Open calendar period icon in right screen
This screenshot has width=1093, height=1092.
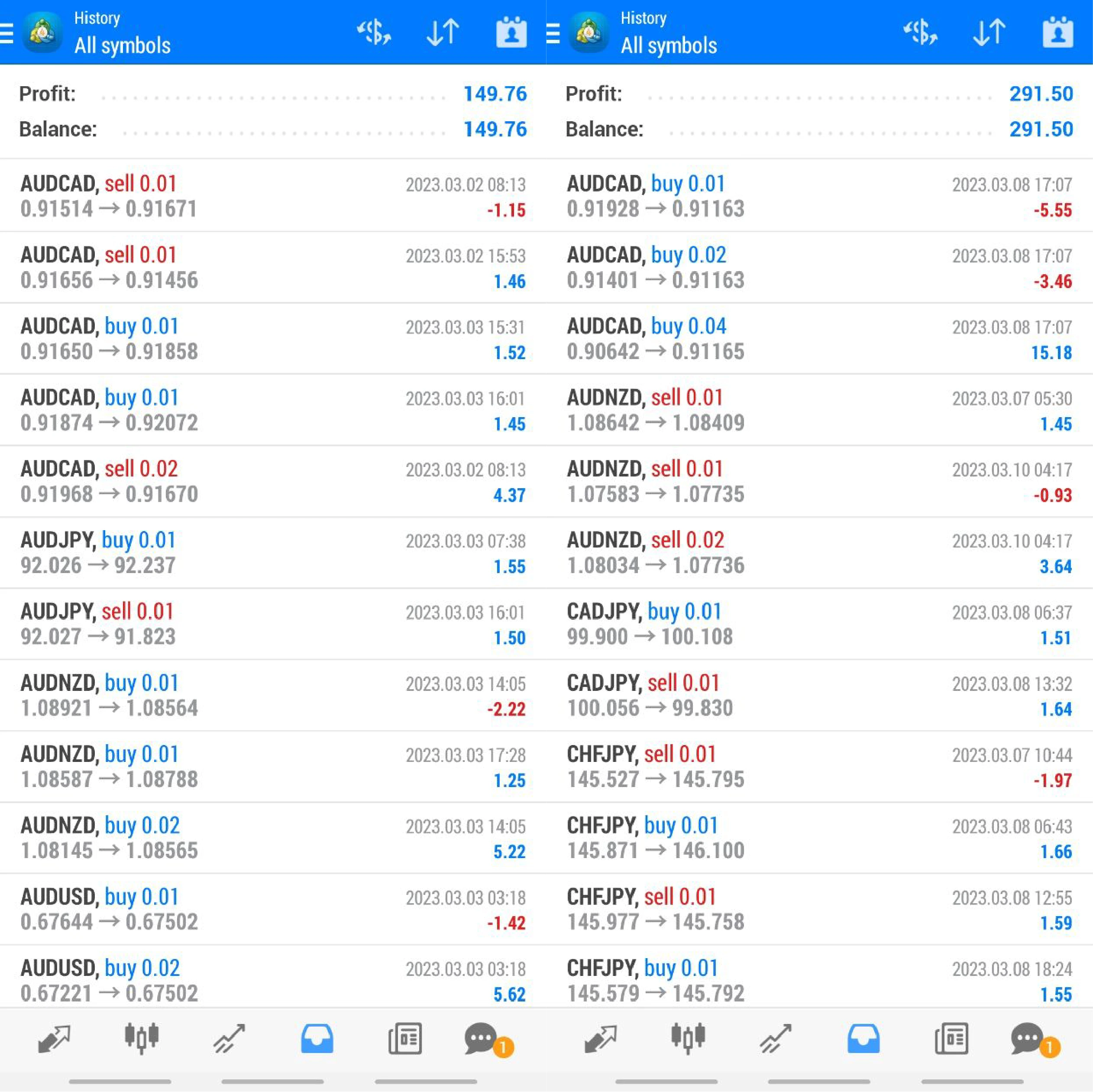tap(1058, 32)
